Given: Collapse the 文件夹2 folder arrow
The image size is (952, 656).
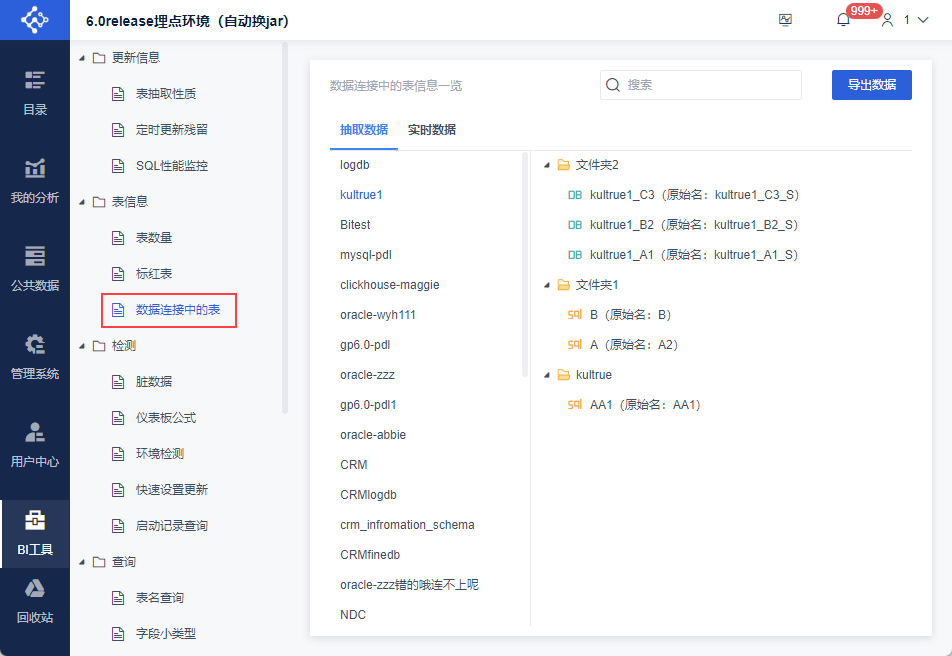Looking at the screenshot, I should (x=547, y=165).
